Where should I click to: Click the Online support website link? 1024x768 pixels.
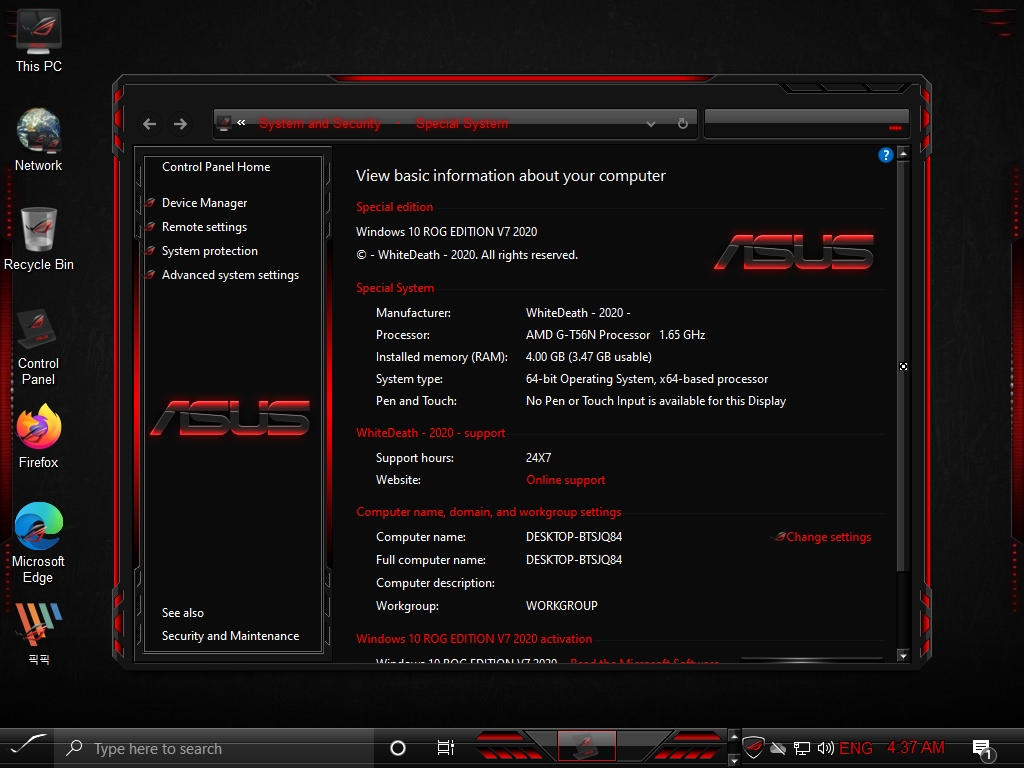pyautogui.click(x=566, y=480)
